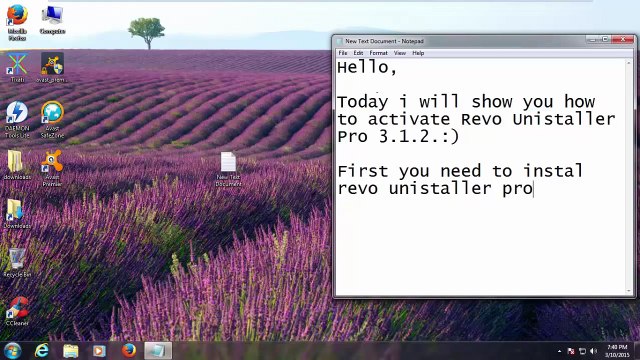640x360 pixels.
Task: Launch Firefox from the taskbar
Action: pos(129,351)
